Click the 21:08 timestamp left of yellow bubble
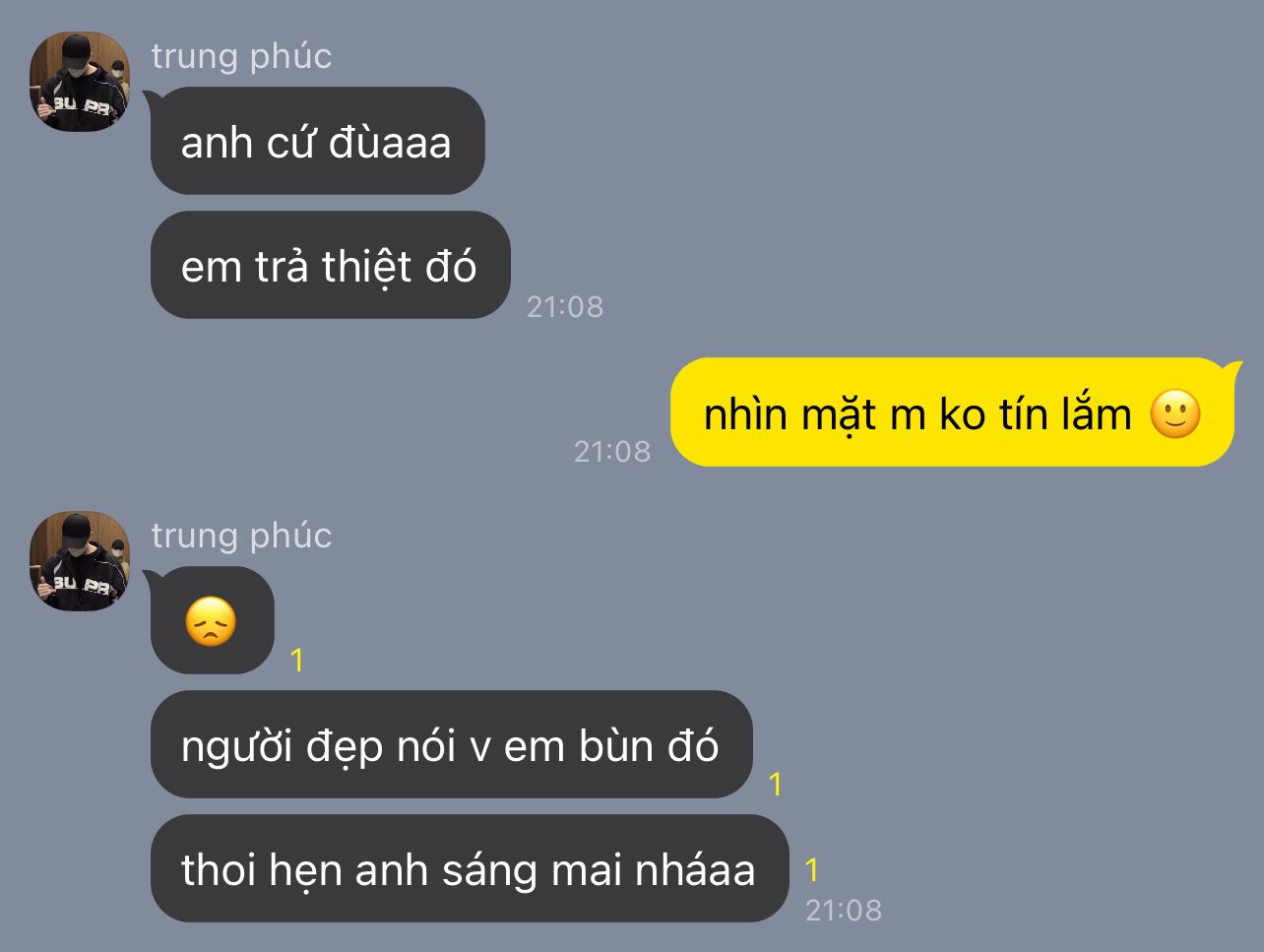1264x952 pixels. pyautogui.click(x=612, y=451)
